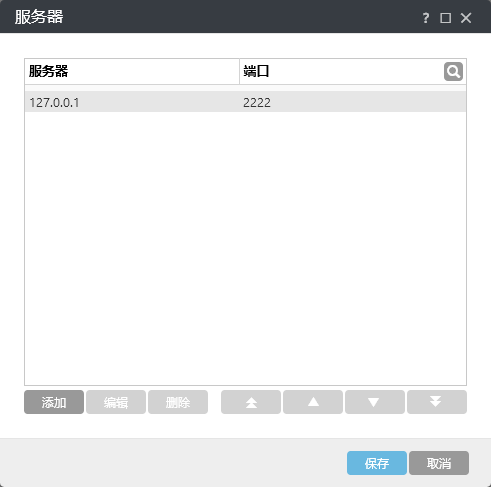This screenshot has width=491, height=487.
Task: Click the divider between 服务器 and 端口 headers
Action: coord(239,71)
